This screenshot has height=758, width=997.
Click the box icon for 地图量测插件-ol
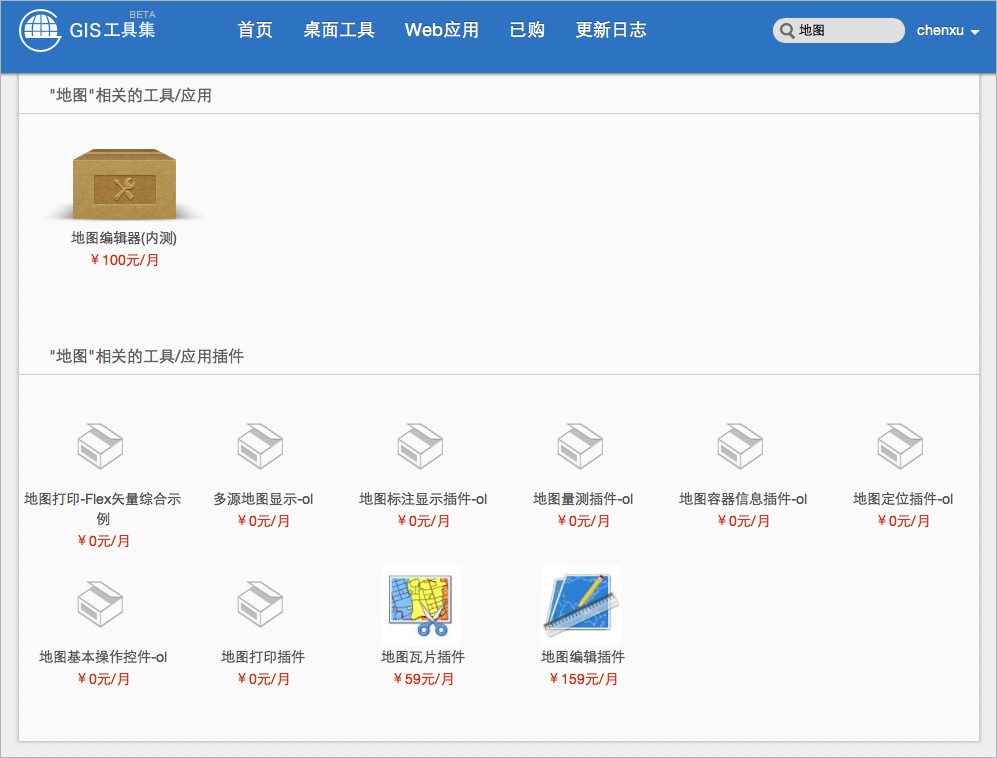click(x=580, y=446)
